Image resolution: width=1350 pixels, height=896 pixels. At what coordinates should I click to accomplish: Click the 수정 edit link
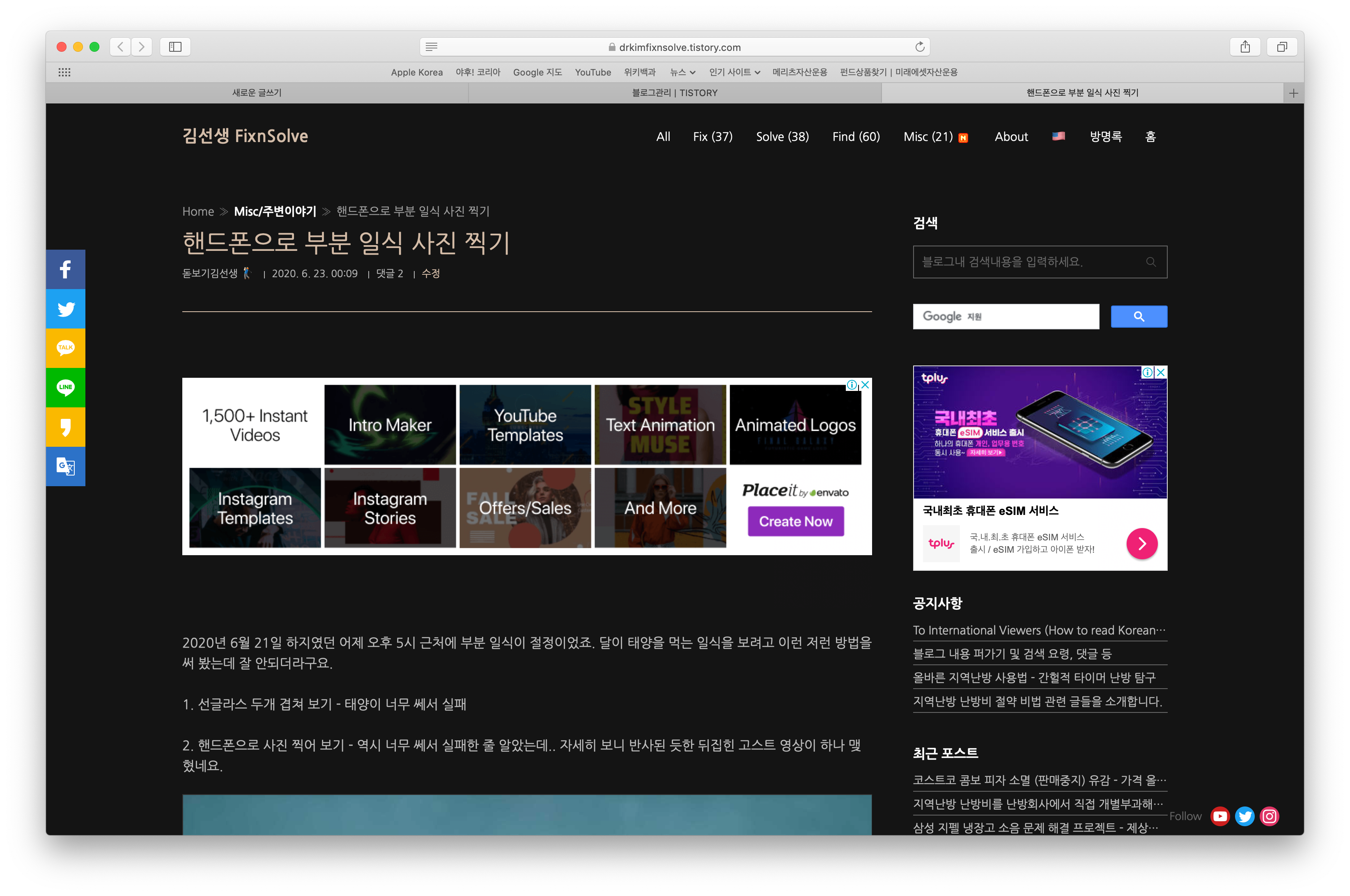pos(430,273)
